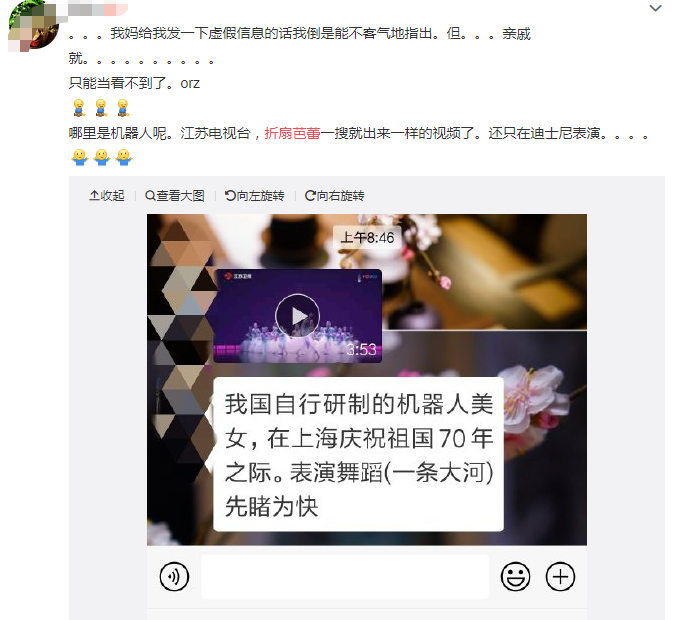Viewport: 675px width, 620px height.
Task: Open the emoji smiley picker
Action: click(x=515, y=577)
